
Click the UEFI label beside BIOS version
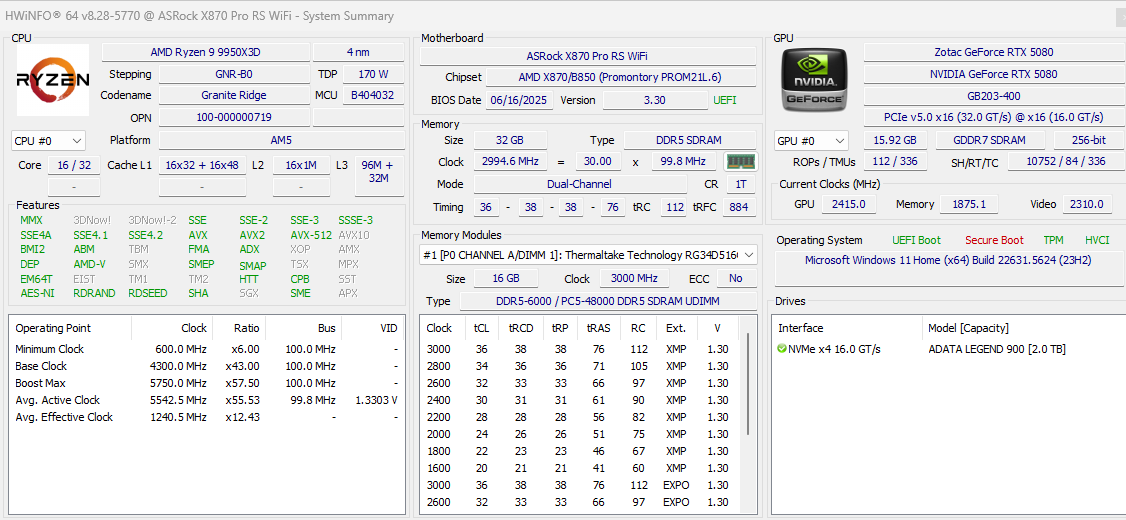point(725,101)
